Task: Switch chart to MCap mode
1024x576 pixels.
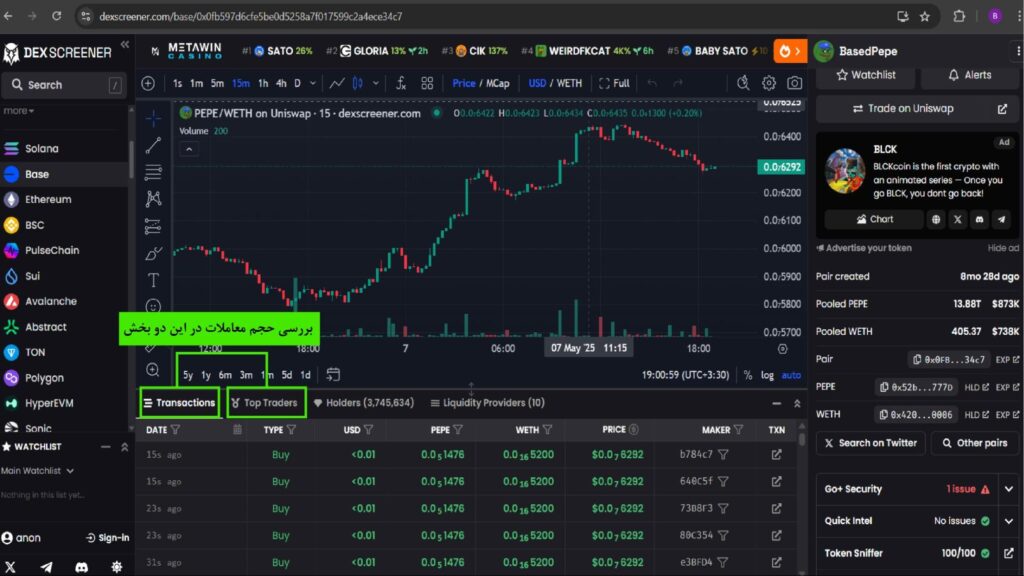Action: click(498, 84)
